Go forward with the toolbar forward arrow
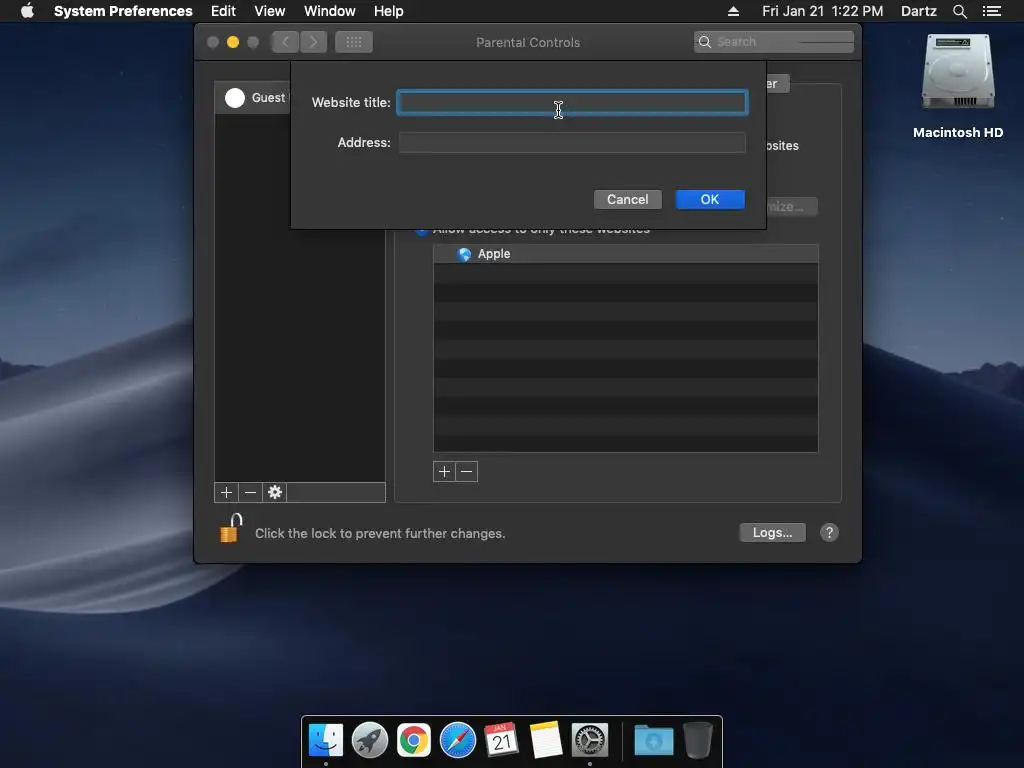 [x=313, y=42]
